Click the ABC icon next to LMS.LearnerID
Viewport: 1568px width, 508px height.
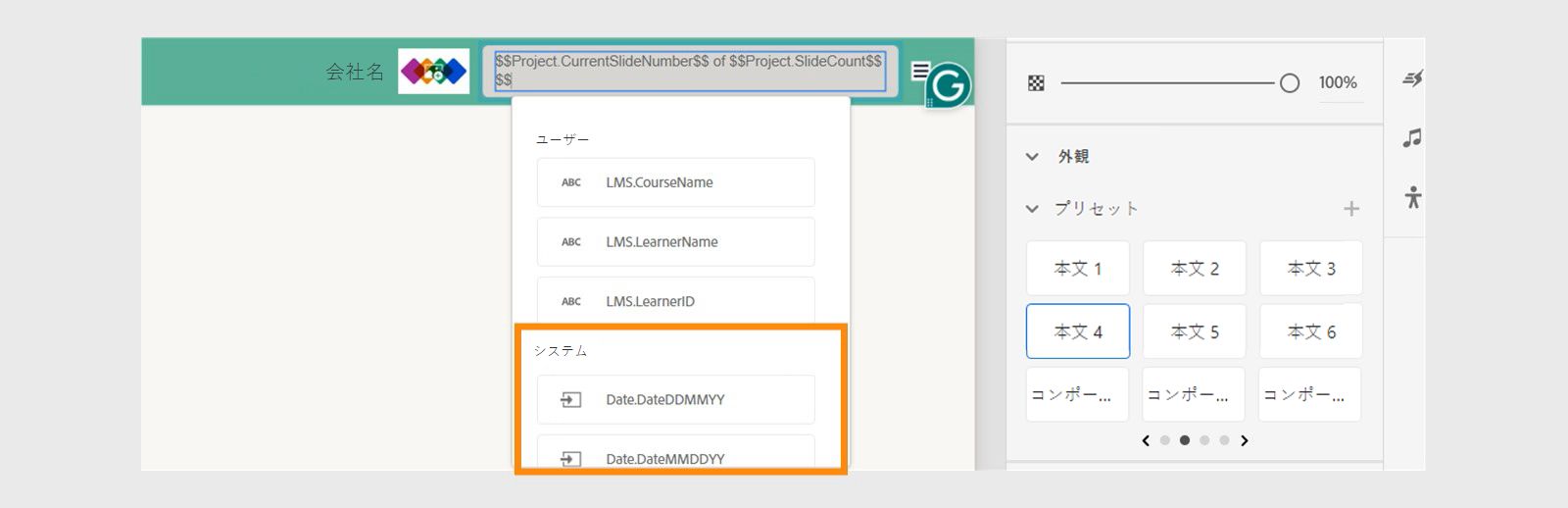click(571, 301)
